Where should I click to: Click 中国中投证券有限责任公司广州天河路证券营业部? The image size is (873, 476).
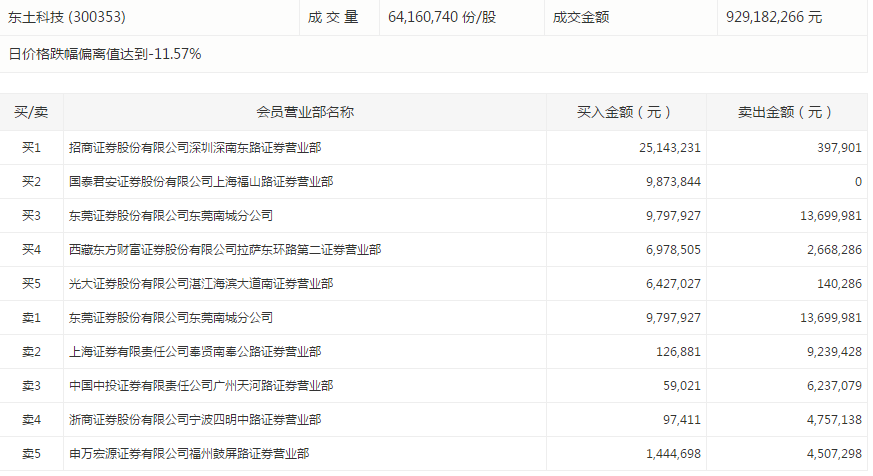pyautogui.click(x=201, y=385)
